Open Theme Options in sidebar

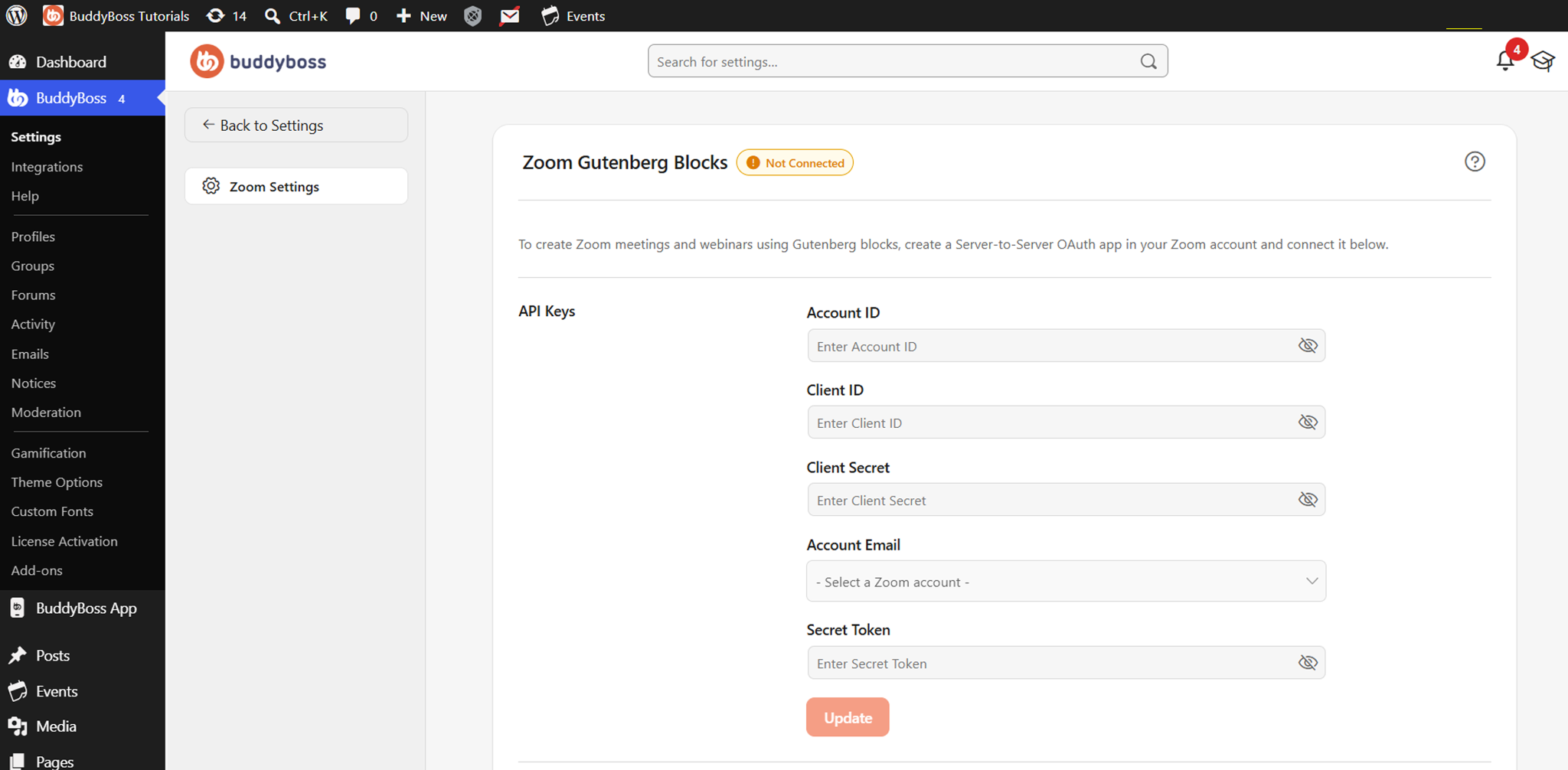click(57, 482)
